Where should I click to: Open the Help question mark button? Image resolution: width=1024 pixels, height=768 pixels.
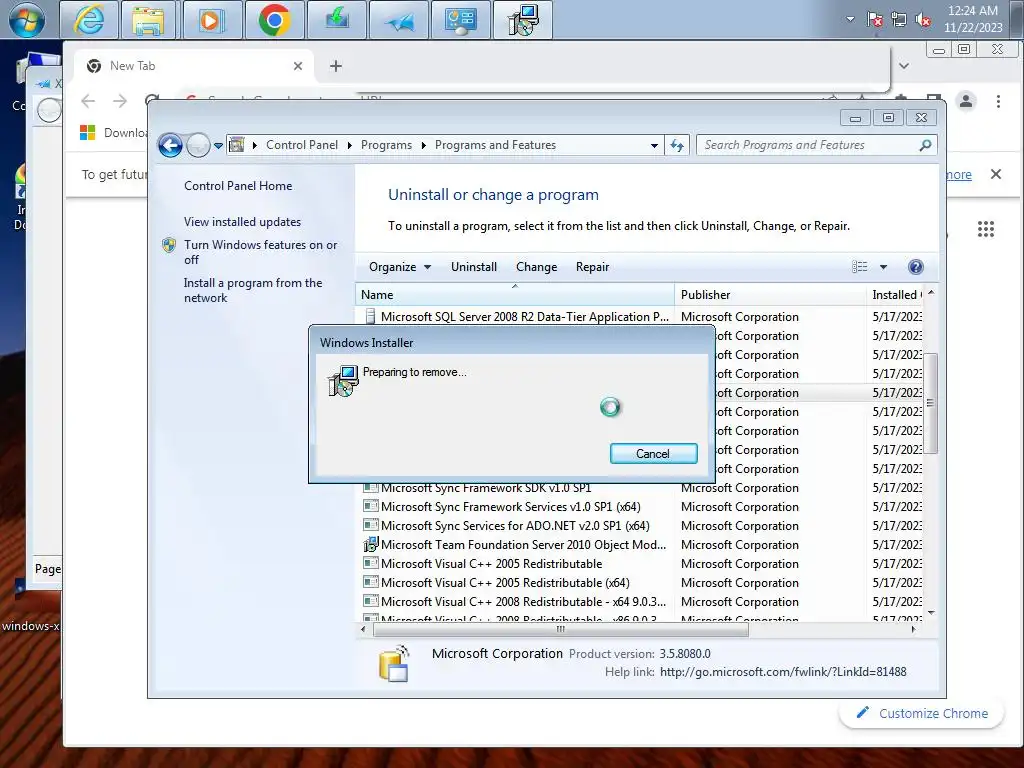tap(916, 266)
